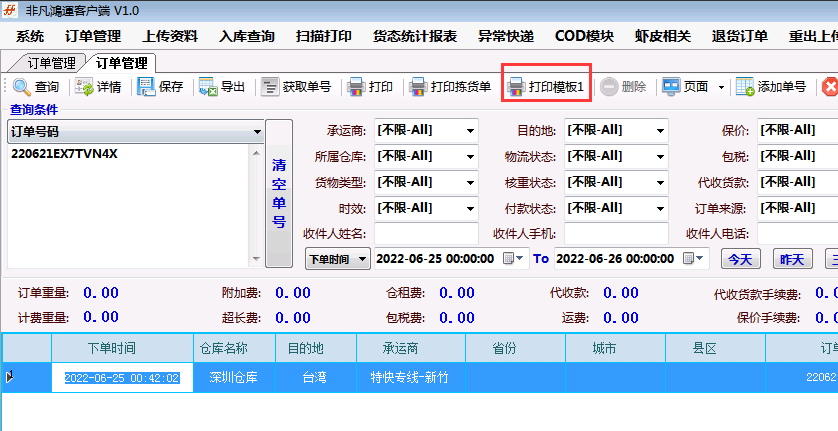The width and height of the screenshot is (838, 431).
Task: Open the COD模块 menu
Action: coord(584,36)
